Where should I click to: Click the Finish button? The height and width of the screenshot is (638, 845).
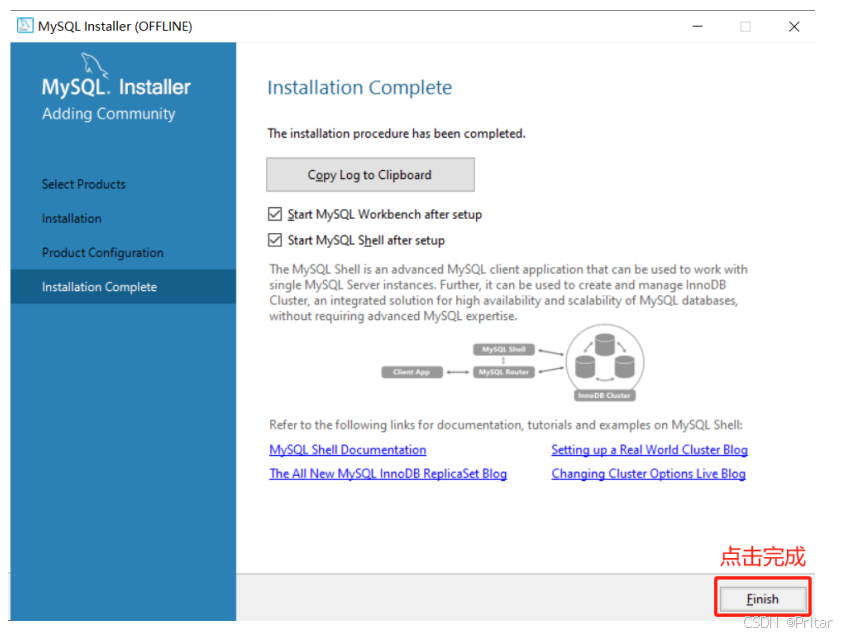[x=763, y=599]
